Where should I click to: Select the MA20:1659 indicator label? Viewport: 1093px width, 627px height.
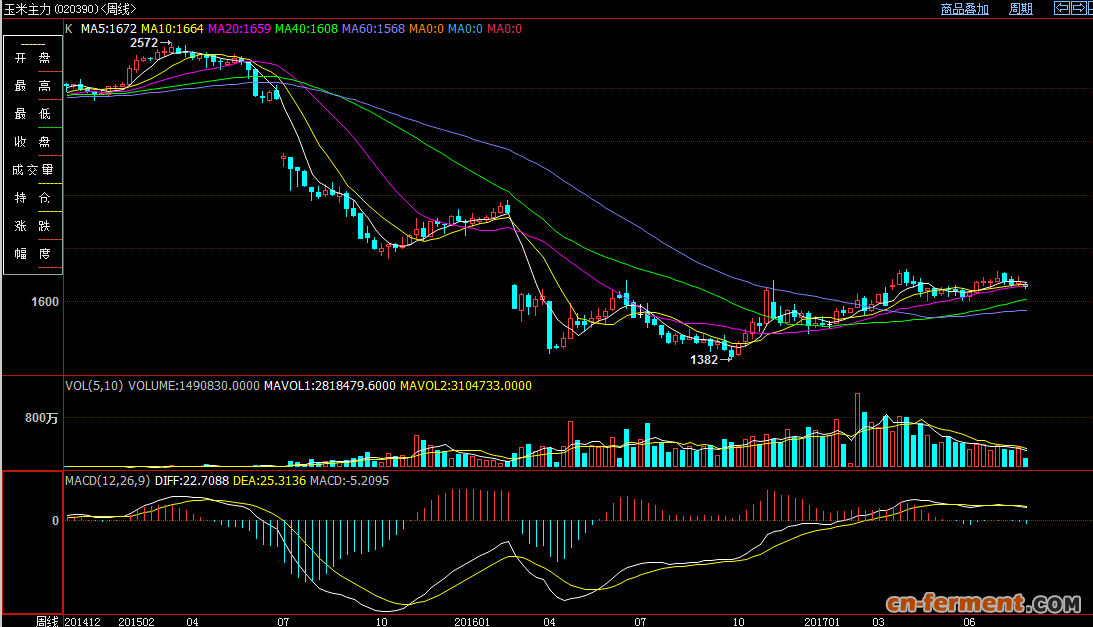click(x=239, y=29)
